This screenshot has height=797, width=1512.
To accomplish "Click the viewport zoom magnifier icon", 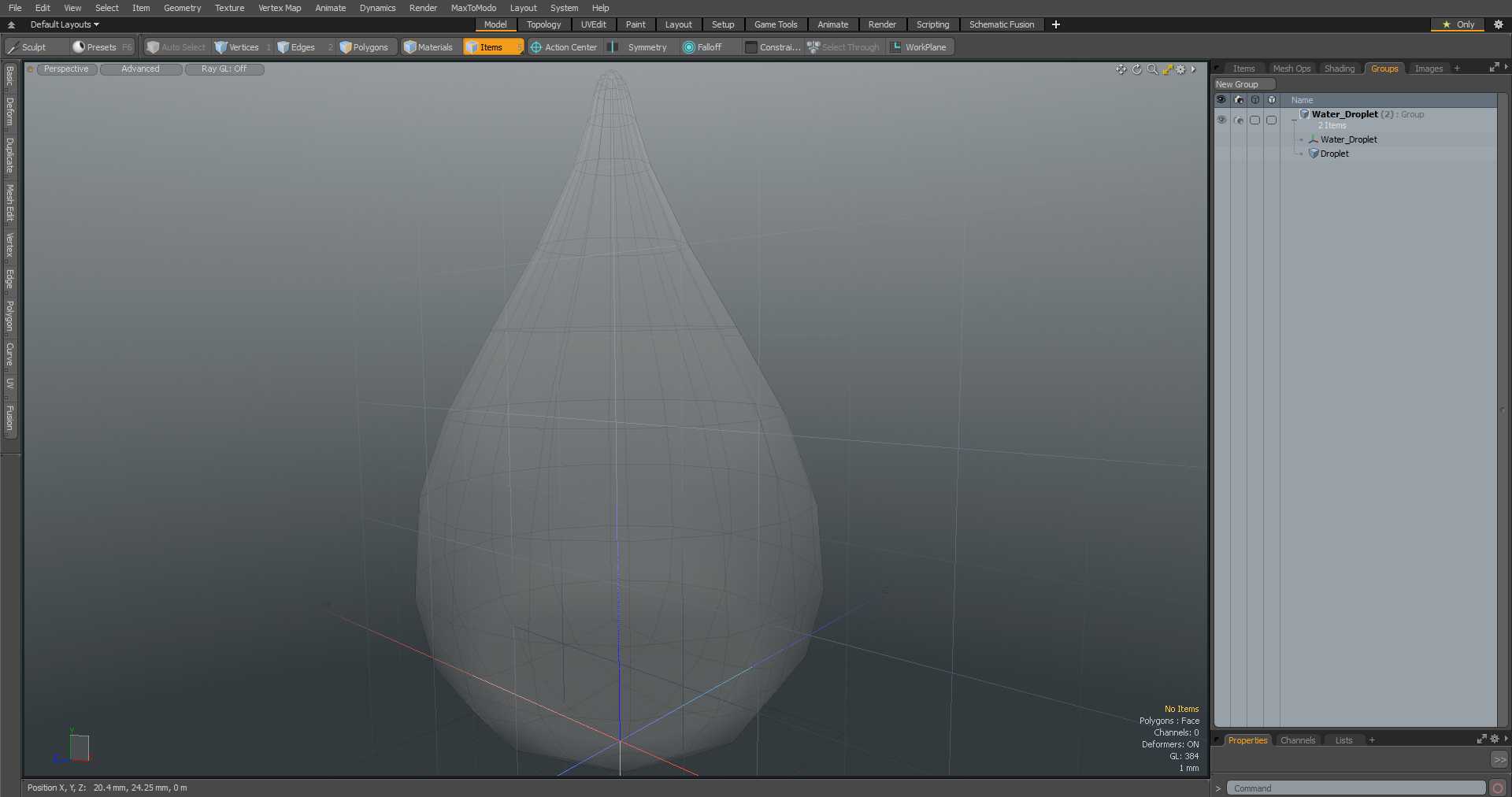I will pos(1152,69).
